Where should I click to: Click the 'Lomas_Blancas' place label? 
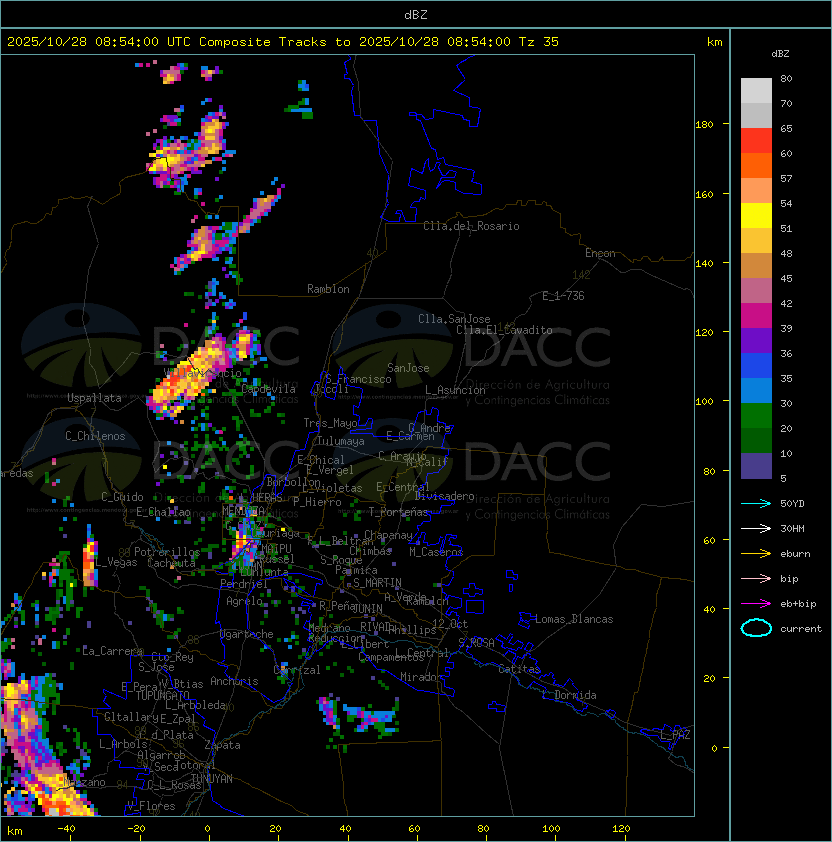[574, 619]
